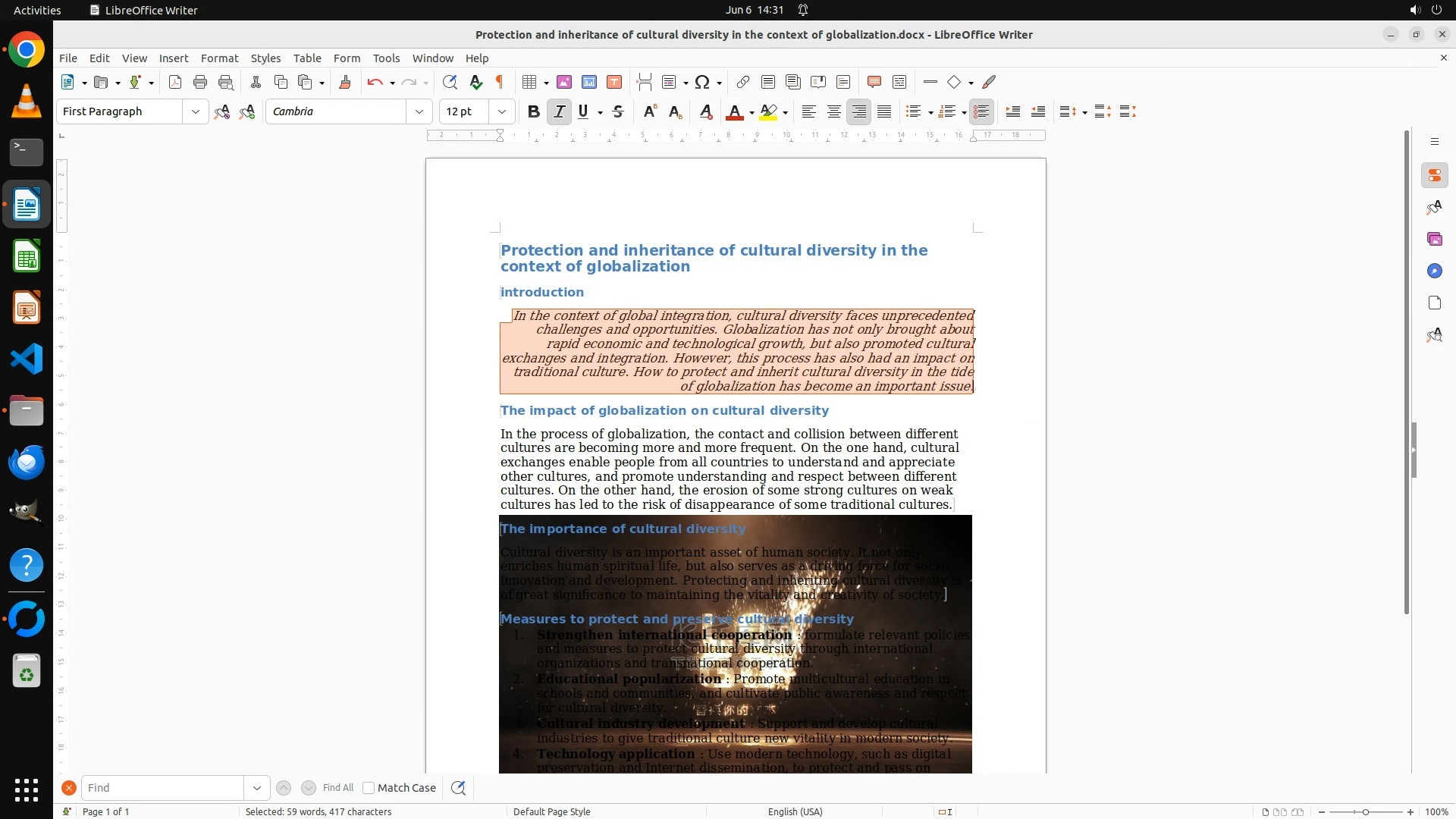1456x819 pixels.
Task: Toggle Formatting Marks pilcrow icon
Action: (x=500, y=83)
